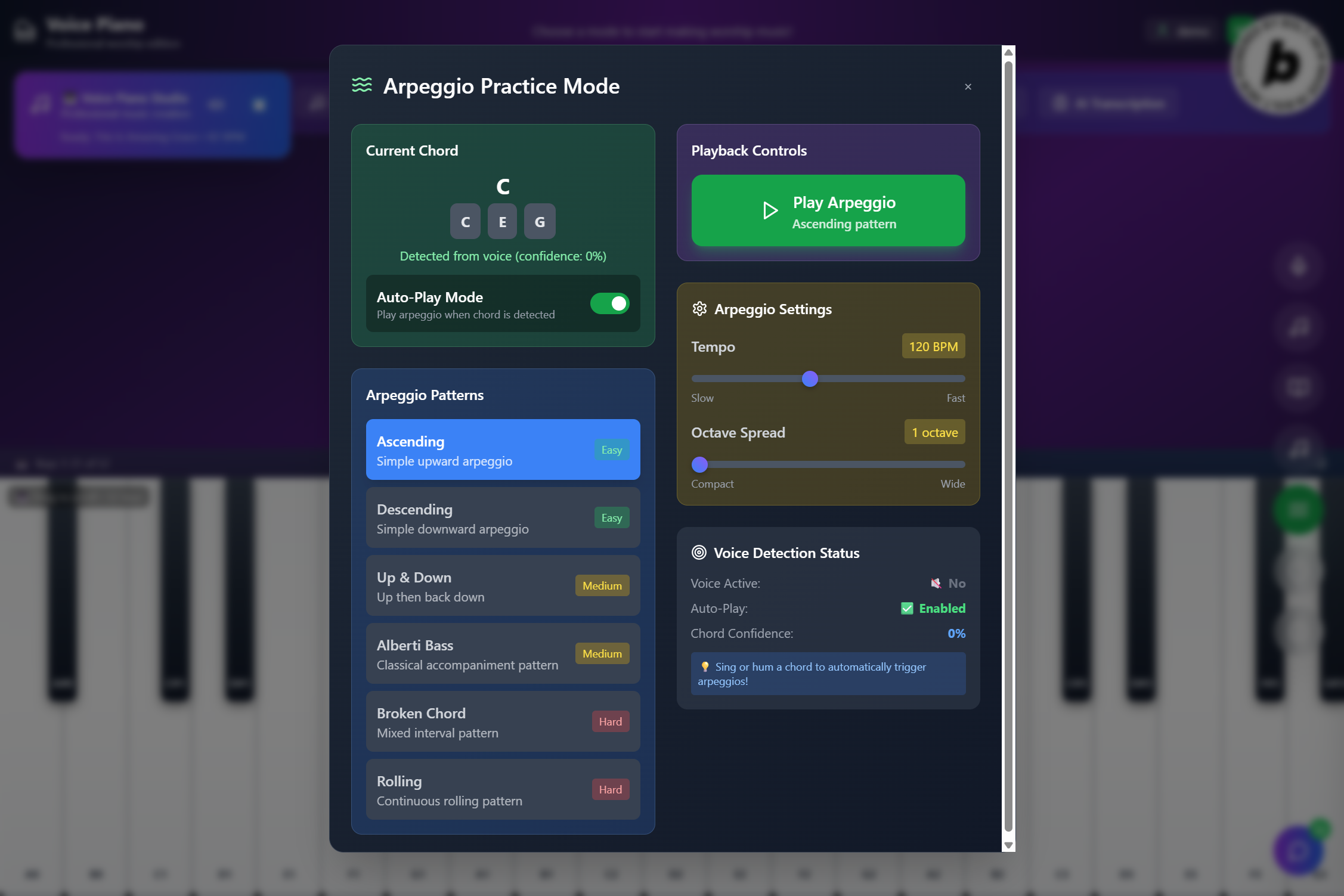Click the Arpeggio Settings gear icon
The height and width of the screenshot is (896, 1344).
click(699, 309)
